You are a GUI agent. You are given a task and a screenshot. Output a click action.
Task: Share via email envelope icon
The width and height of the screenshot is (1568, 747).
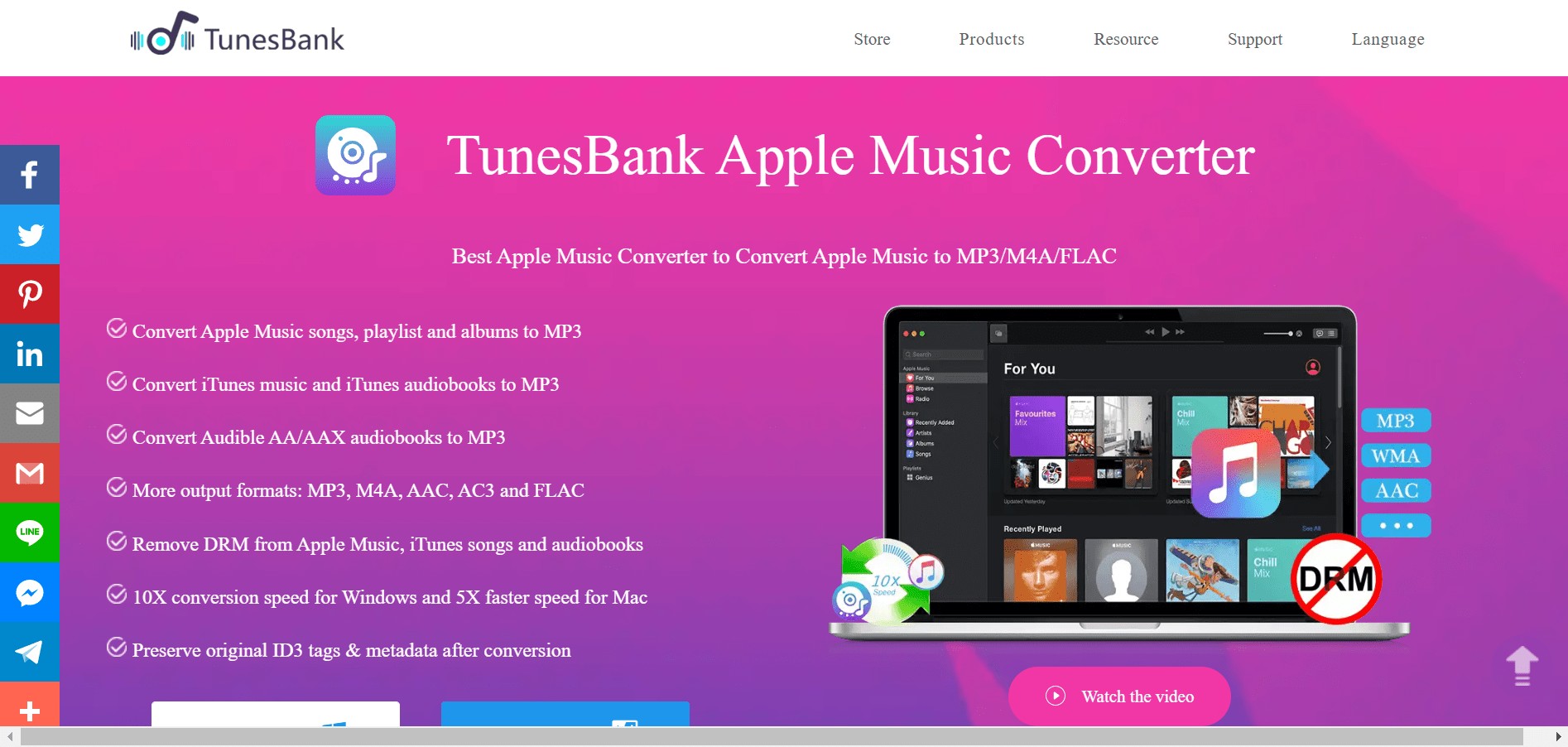point(30,413)
